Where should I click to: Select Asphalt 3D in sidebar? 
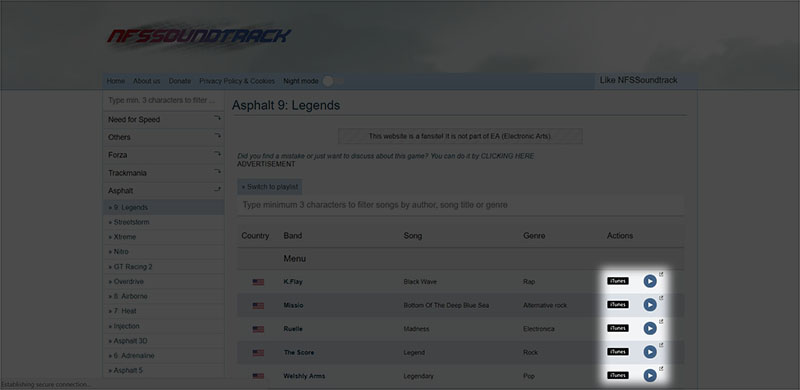pos(163,340)
